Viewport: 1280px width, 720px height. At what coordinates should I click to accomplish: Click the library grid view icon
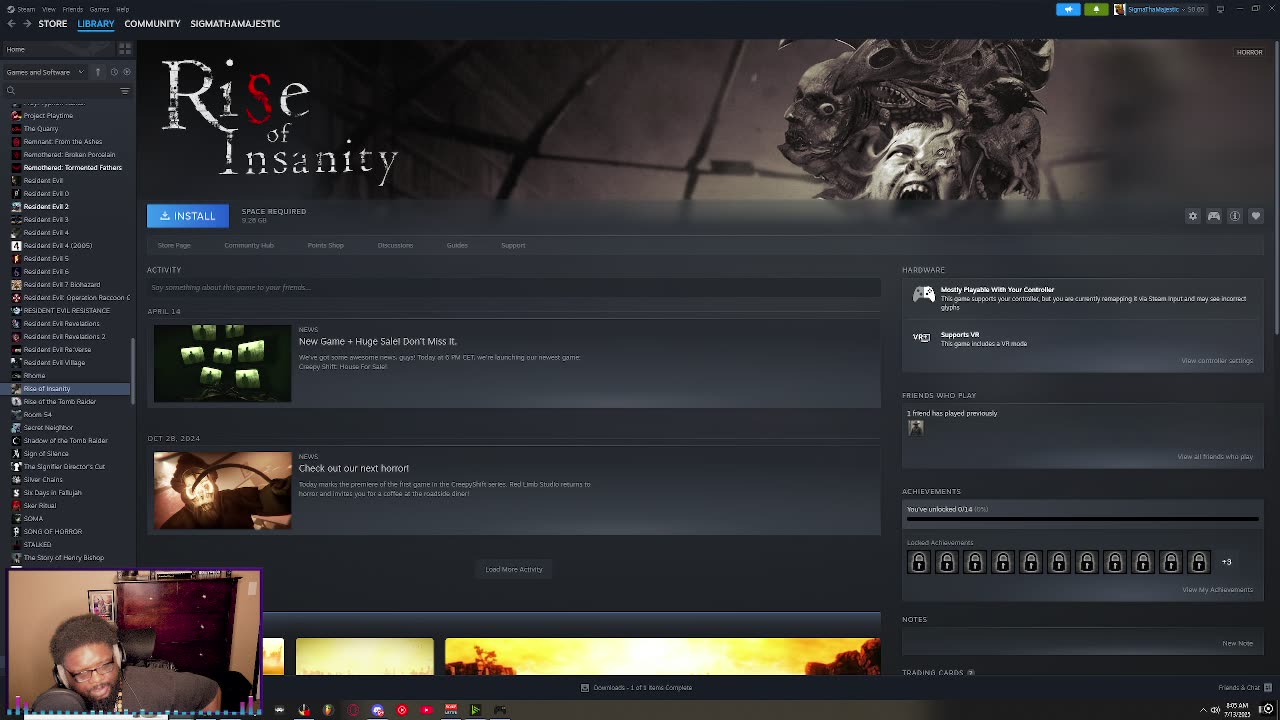pyautogui.click(x=125, y=49)
